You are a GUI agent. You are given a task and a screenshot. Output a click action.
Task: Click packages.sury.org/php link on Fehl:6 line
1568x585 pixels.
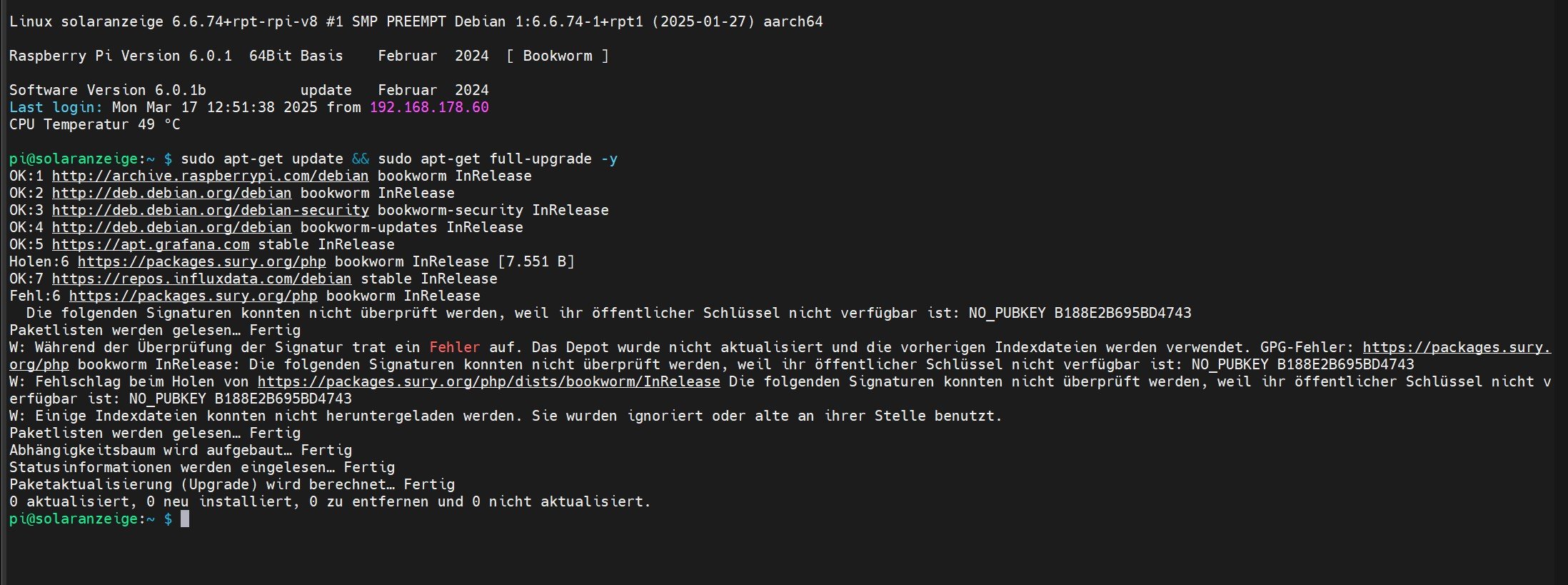click(x=193, y=296)
